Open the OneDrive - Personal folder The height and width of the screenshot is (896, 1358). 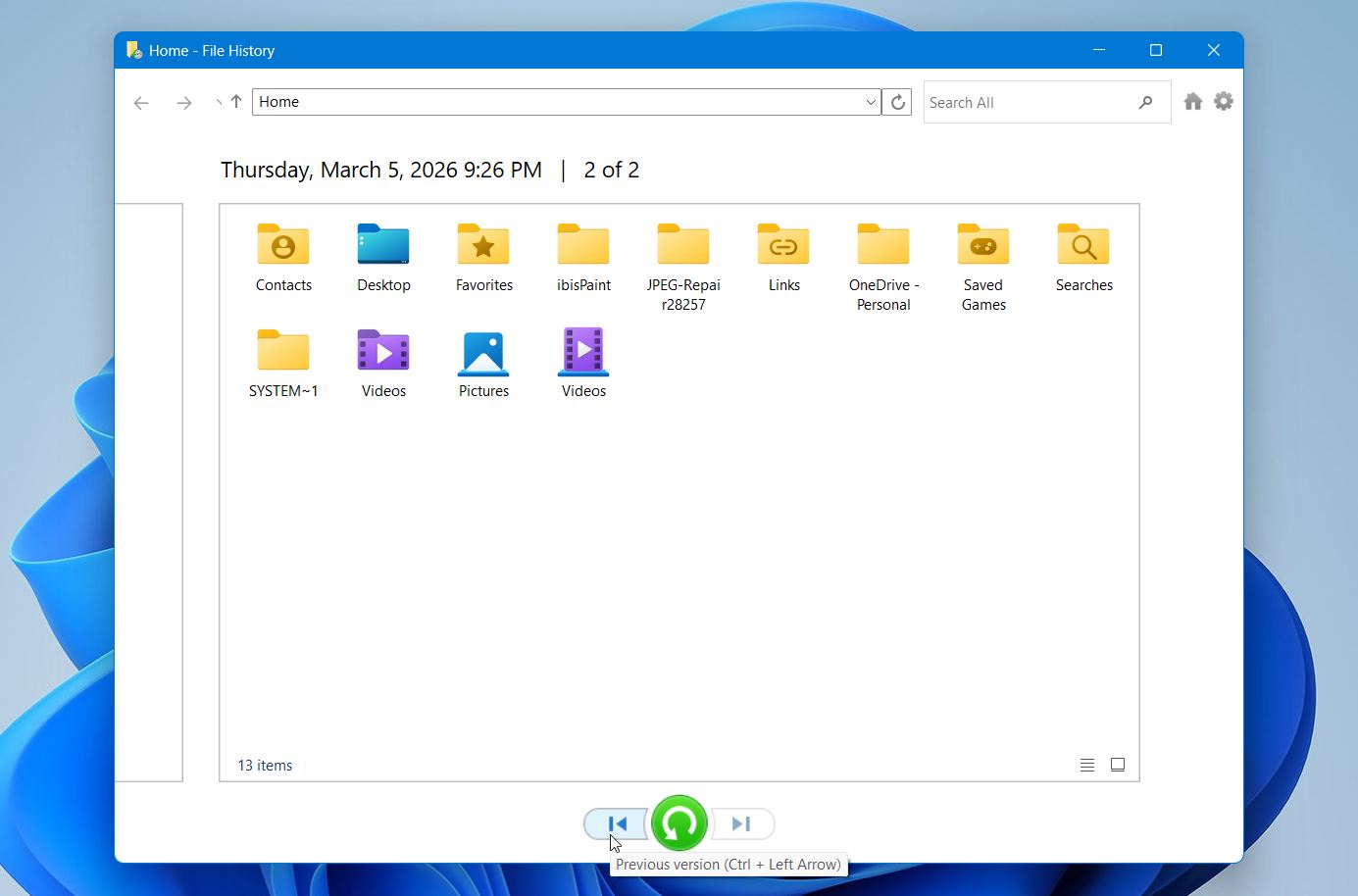(x=882, y=257)
